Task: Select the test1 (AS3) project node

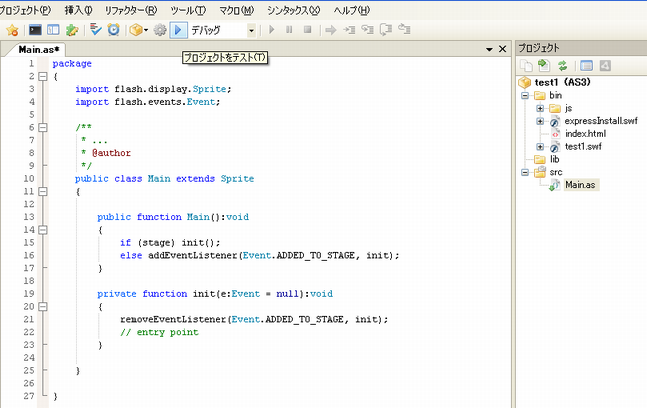Action: [562, 83]
